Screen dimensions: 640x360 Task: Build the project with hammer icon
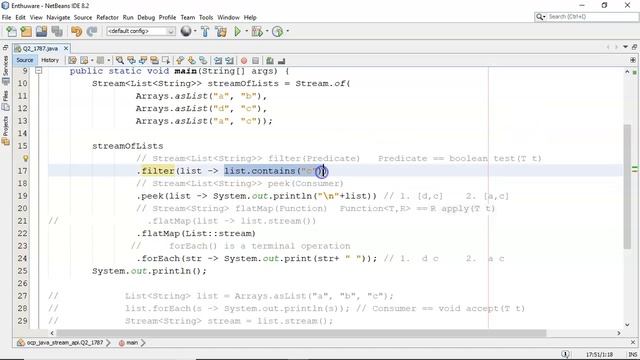pyautogui.click(x=205, y=31)
